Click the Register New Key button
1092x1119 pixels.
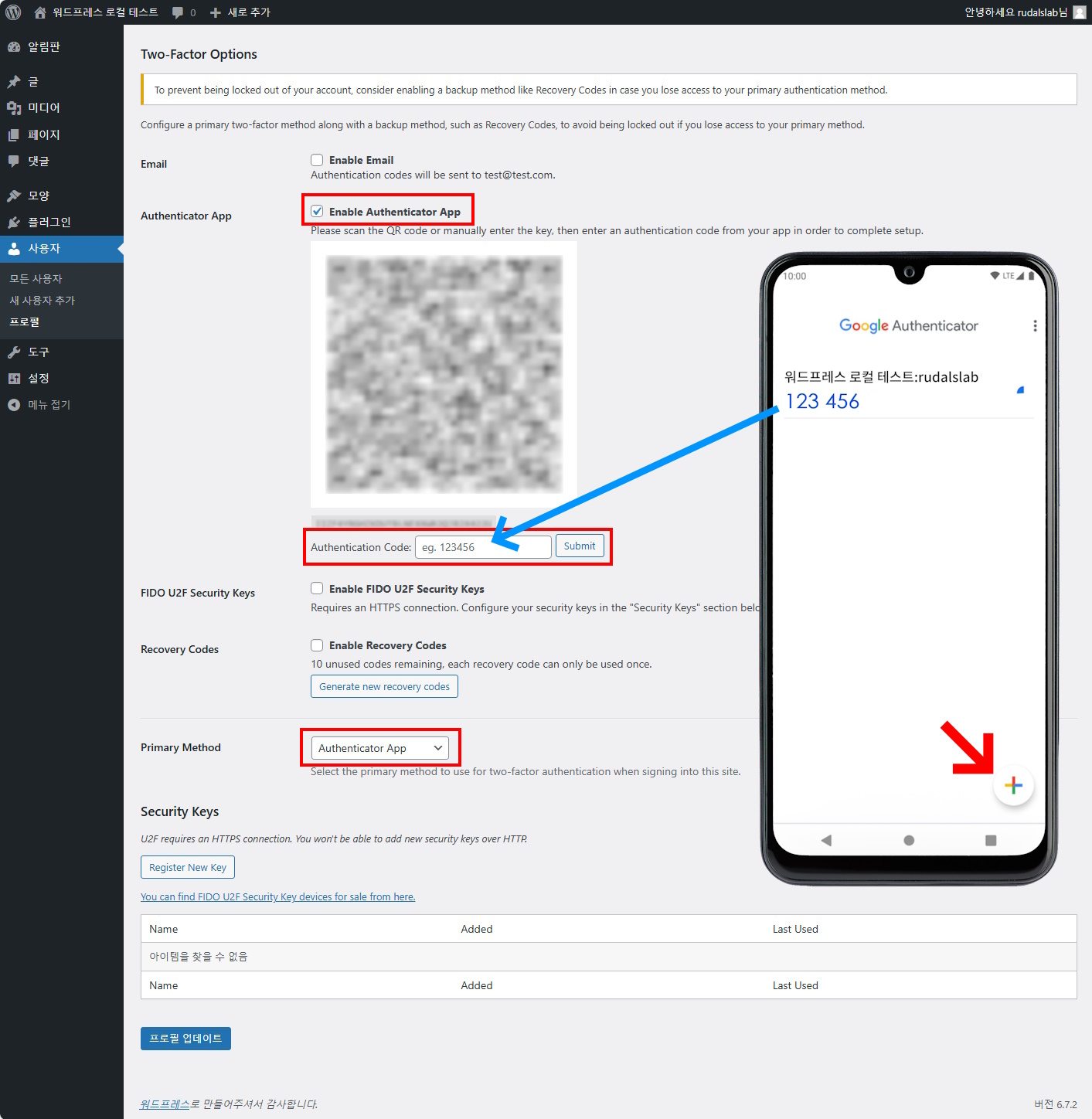188,867
